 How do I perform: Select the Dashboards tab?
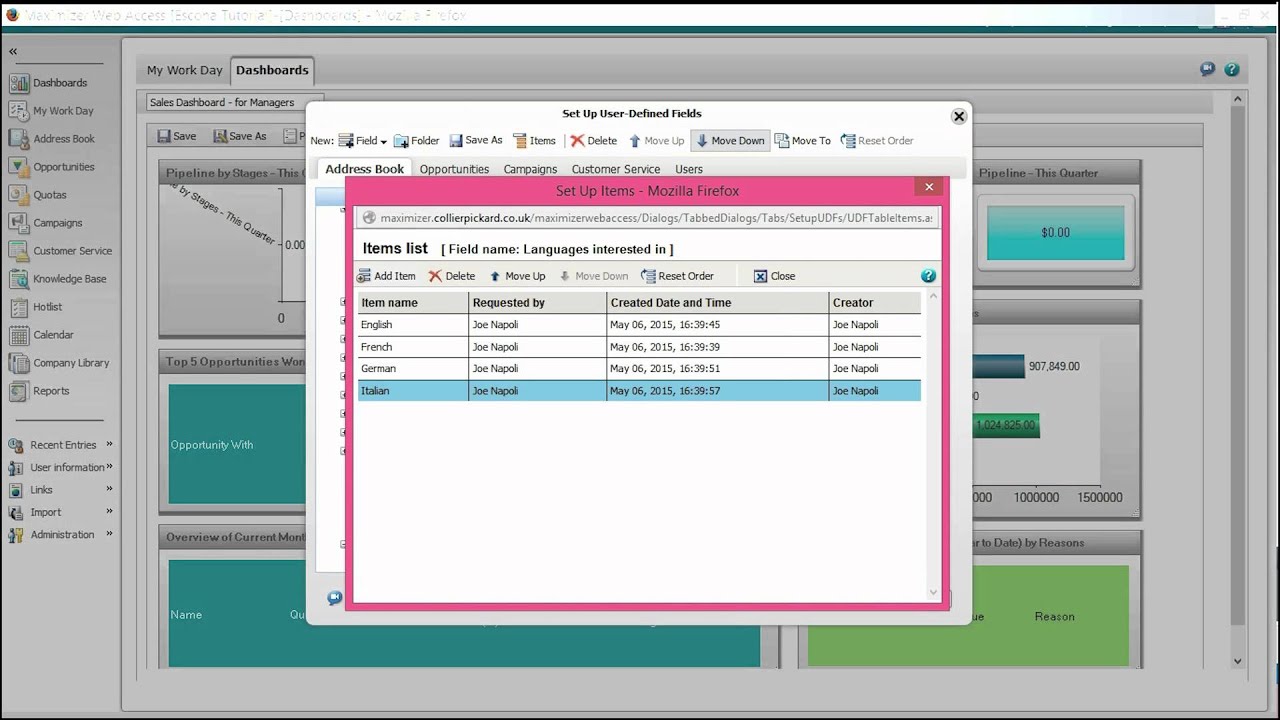pos(272,71)
